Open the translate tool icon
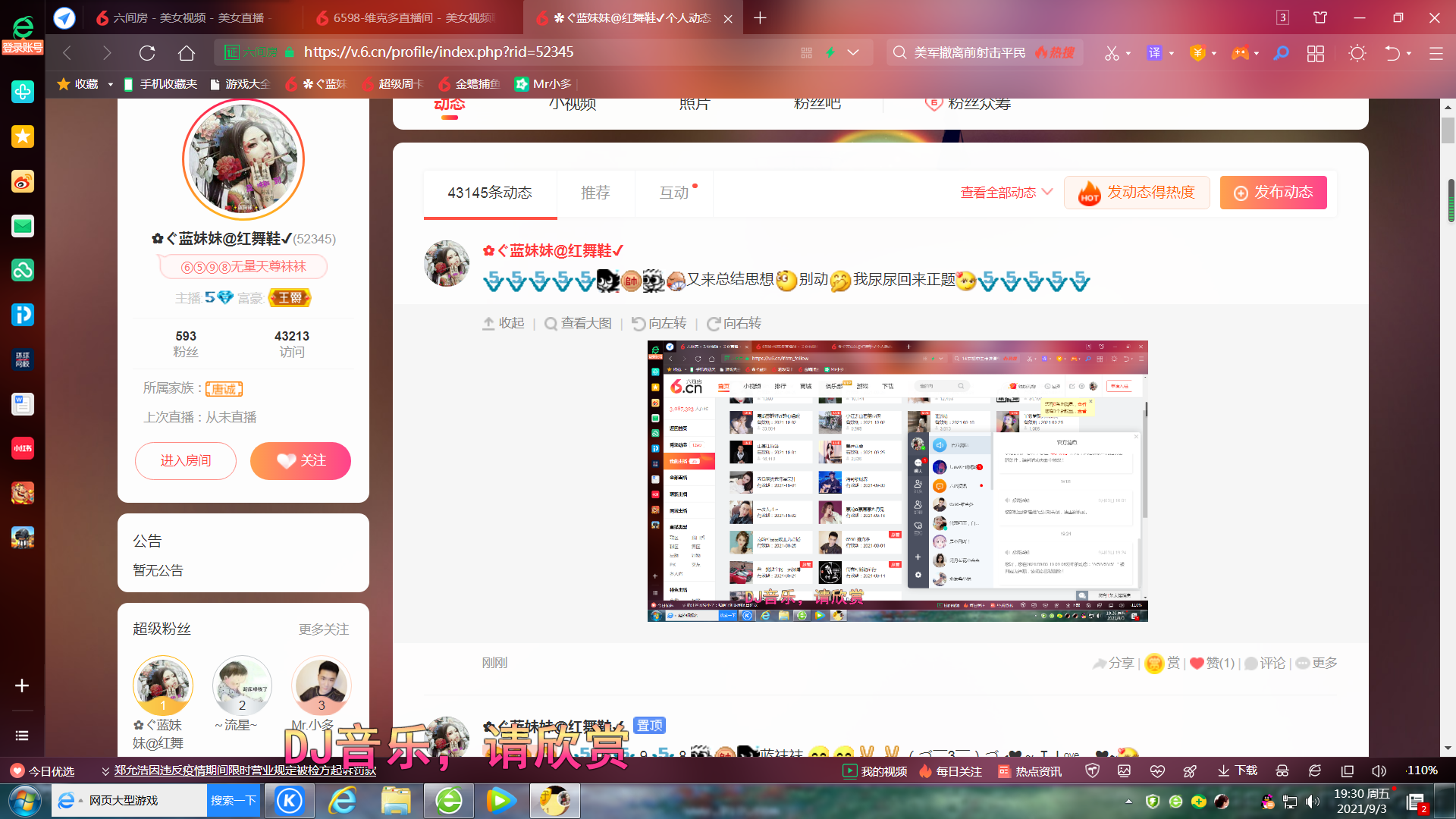This screenshot has height=819, width=1456. pyautogui.click(x=1154, y=53)
